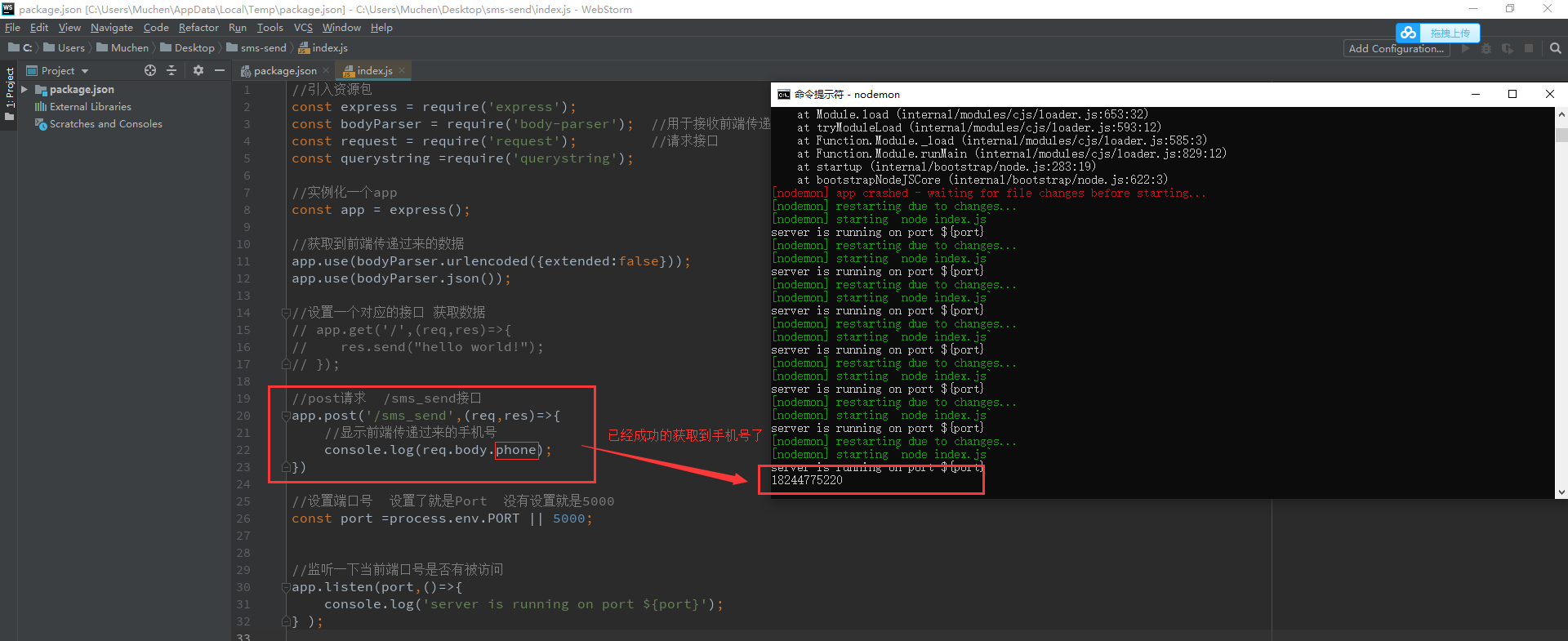The width and height of the screenshot is (1568, 641).
Task: Click the console scrollbar up arrow
Action: [1561, 114]
